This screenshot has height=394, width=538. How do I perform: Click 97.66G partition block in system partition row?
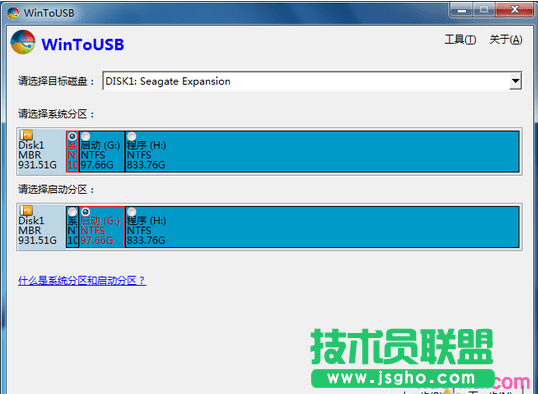point(102,151)
